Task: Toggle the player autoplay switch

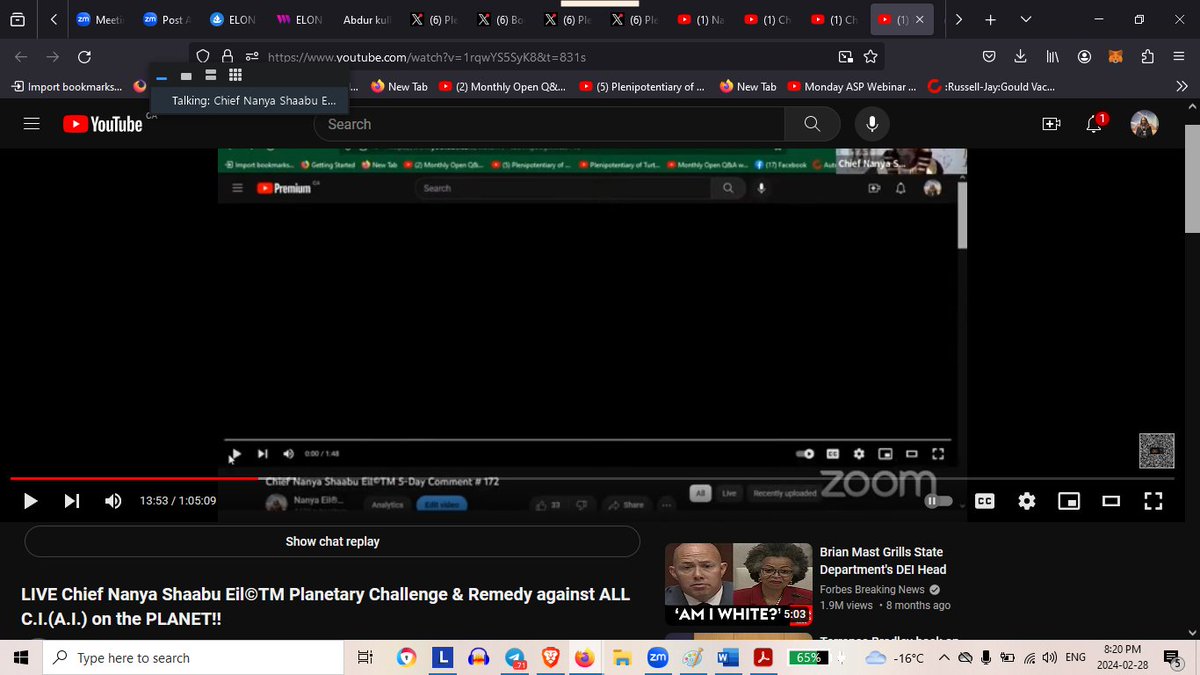Action: click(938, 501)
